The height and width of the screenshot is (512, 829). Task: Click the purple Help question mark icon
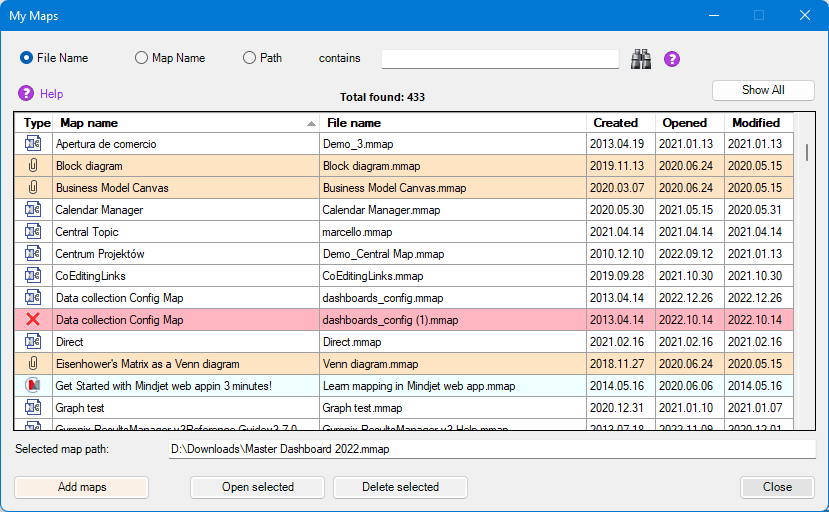pyautogui.click(x=26, y=94)
